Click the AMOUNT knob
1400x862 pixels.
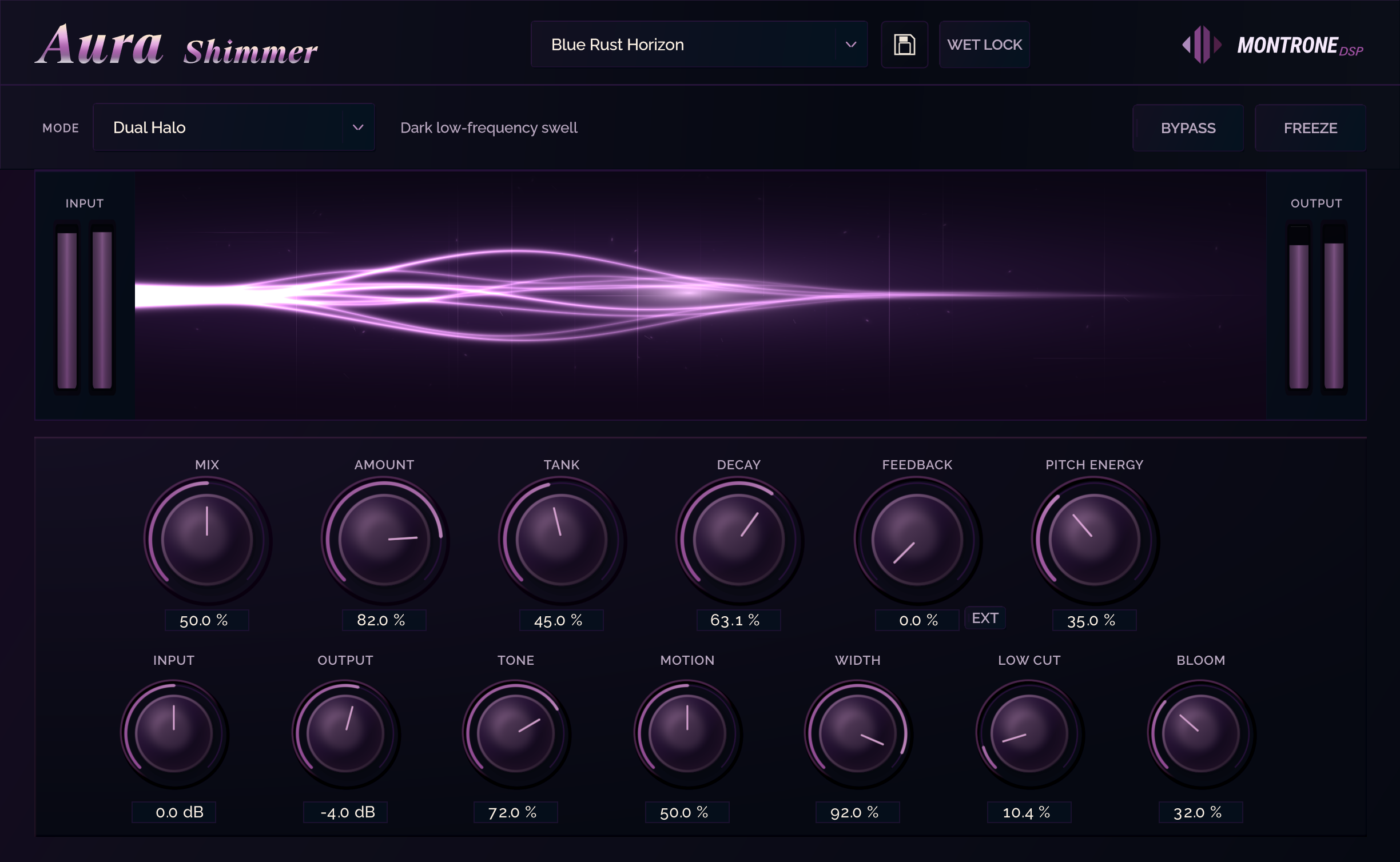click(384, 540)
